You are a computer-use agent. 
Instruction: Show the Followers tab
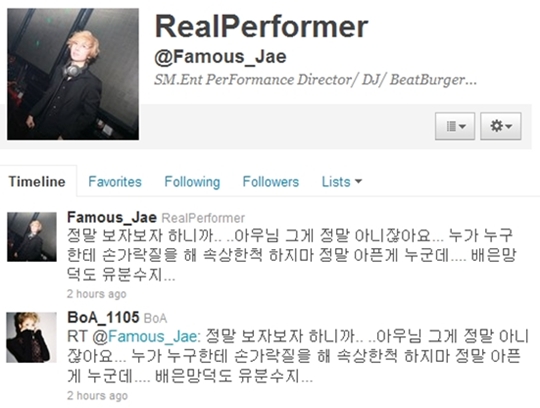[271, 181]
